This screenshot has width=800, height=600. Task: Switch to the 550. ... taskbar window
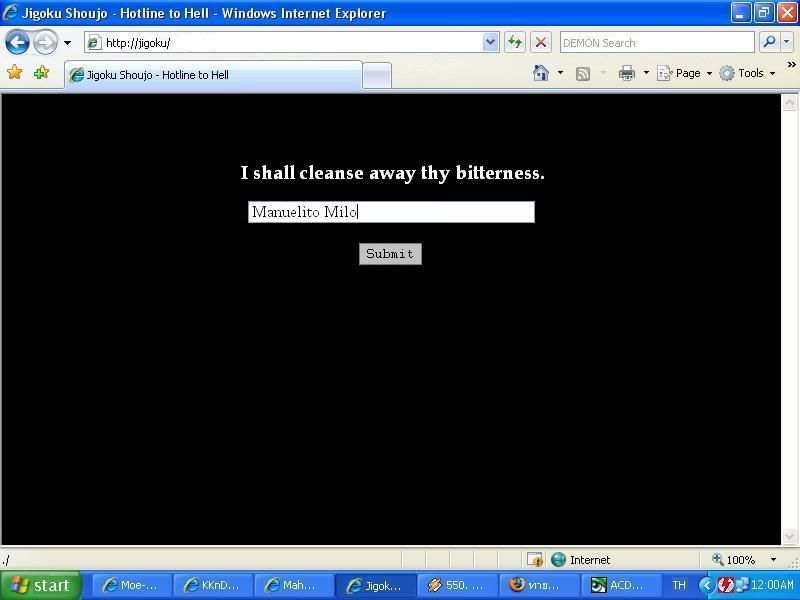tap(457, 585)
